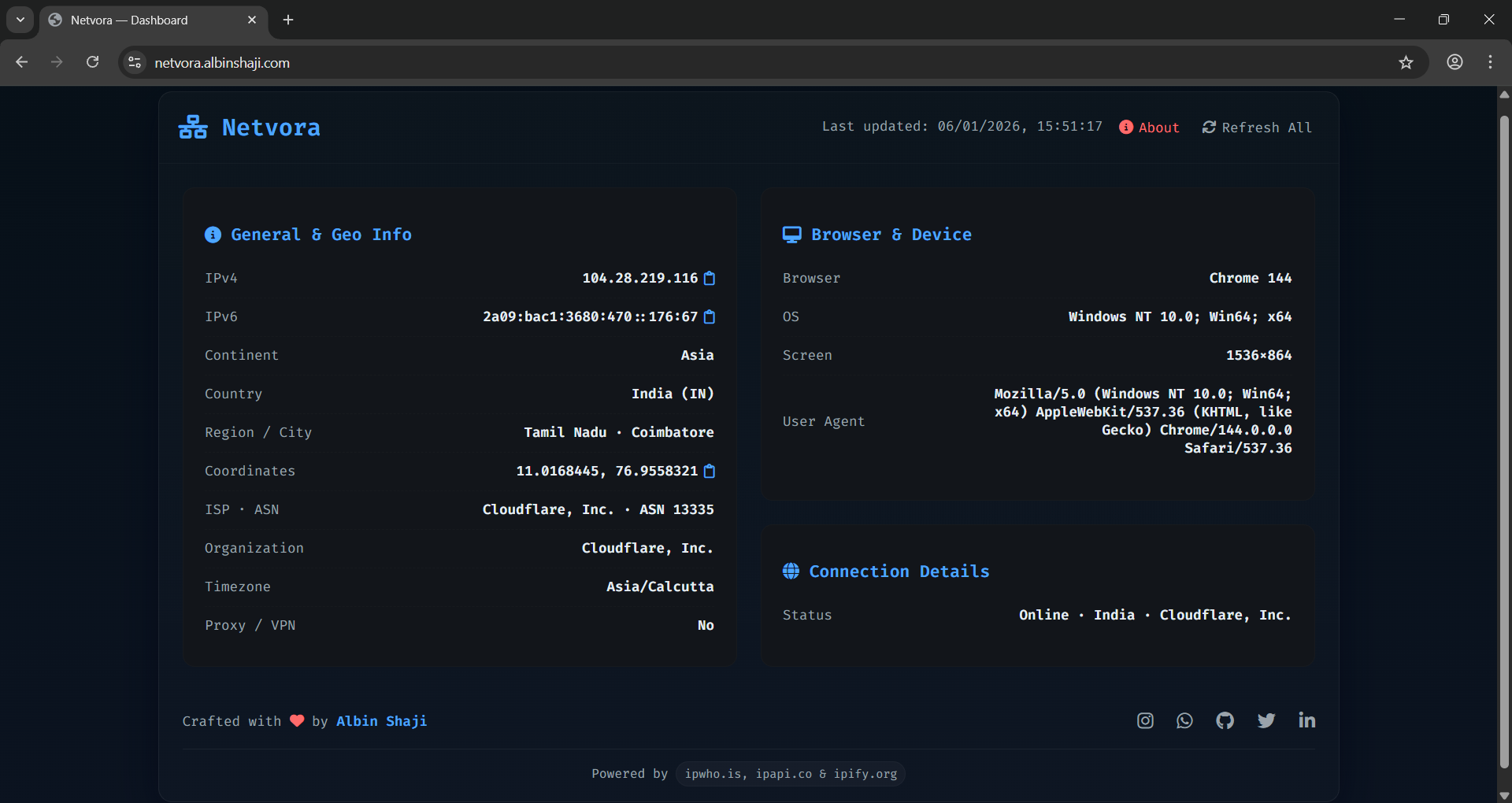
Task: Open the WhatsApp contact icon
Action: coord(1184,720)
